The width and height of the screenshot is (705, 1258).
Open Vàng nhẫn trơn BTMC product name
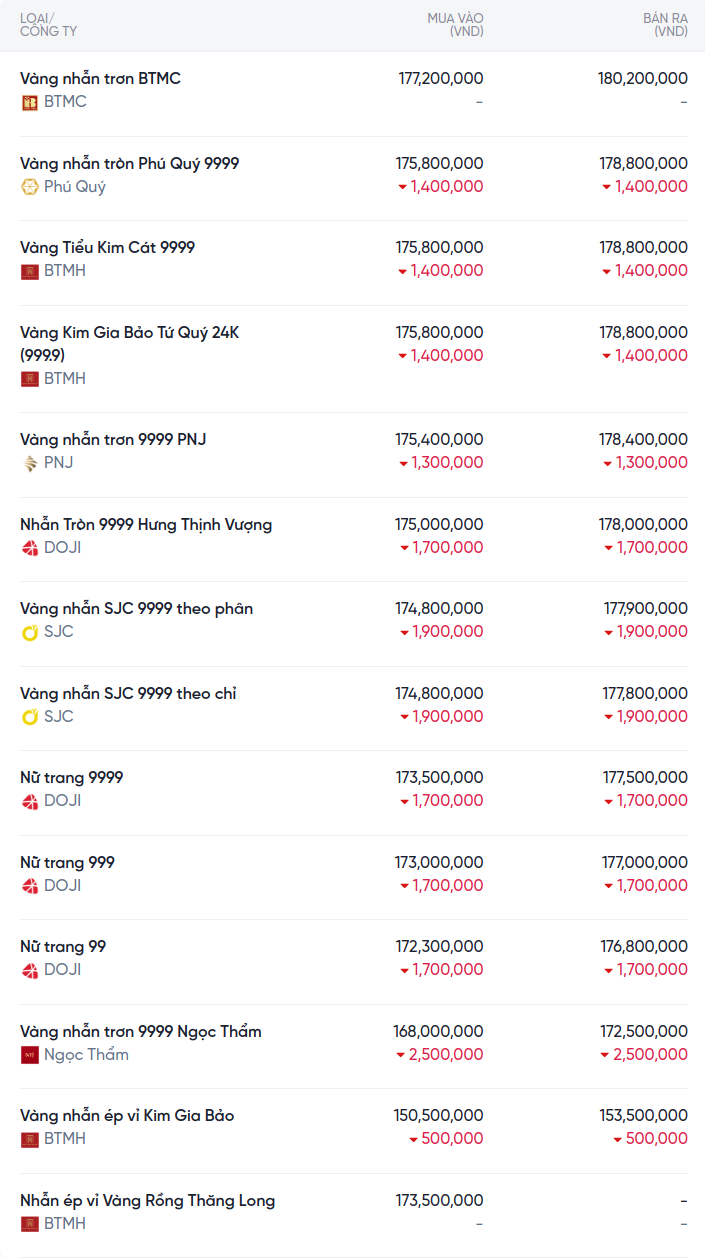pyautogui.click(x=100, y=79)
